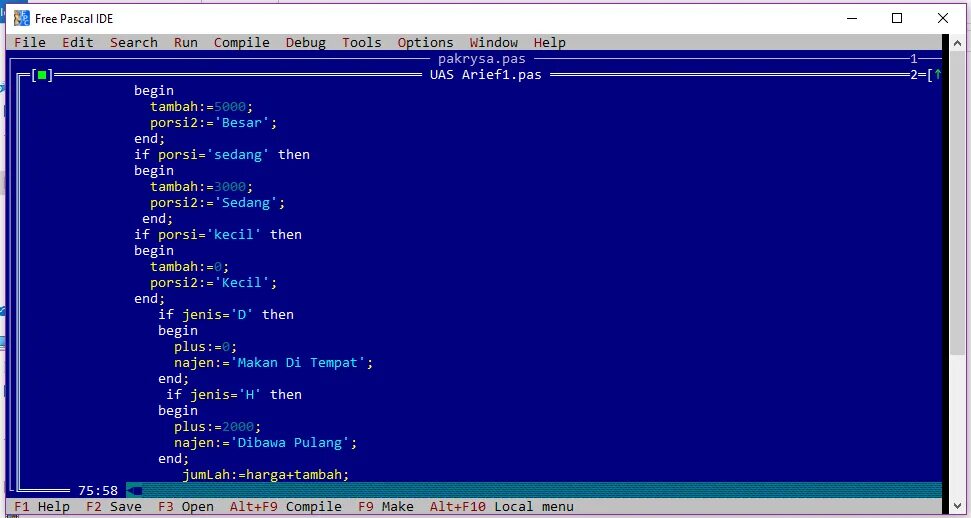Click the UAS Arief1.pas window title
This screenshot has height=518, width=971.
pos(486,75)
